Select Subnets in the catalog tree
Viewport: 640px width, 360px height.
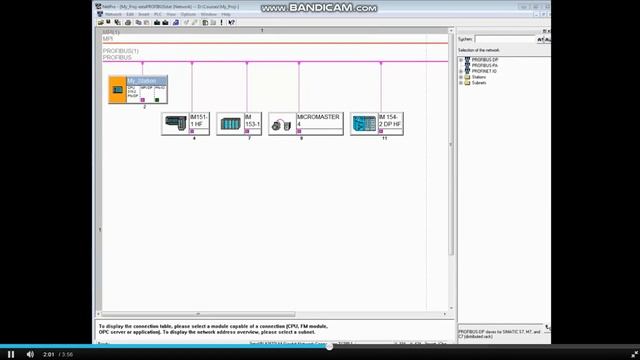point(479,83)
